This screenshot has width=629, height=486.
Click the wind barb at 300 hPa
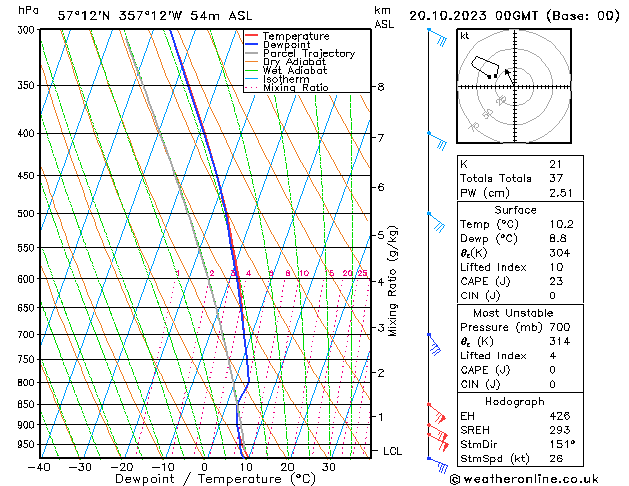(438, 37)
